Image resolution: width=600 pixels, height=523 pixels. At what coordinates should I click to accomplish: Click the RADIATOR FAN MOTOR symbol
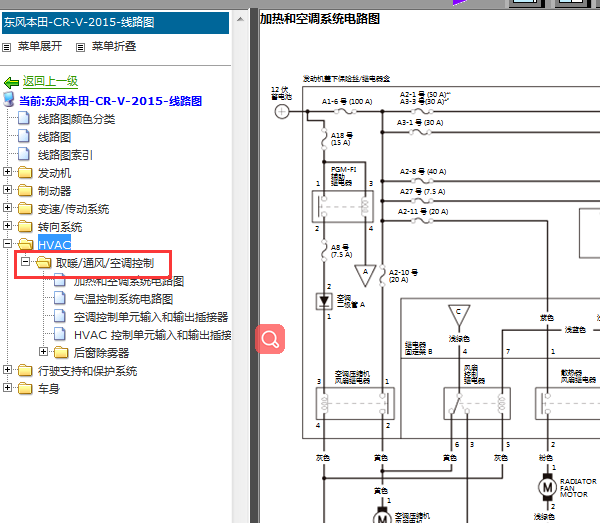point(547,487)
